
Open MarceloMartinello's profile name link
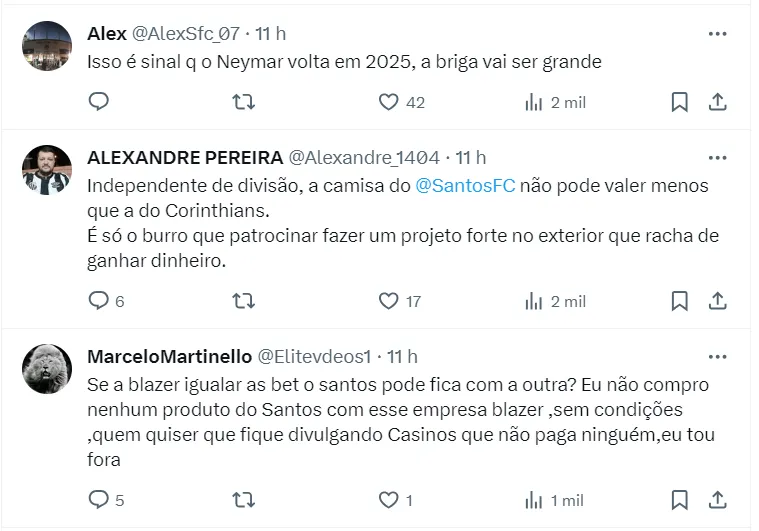(170, 356)
